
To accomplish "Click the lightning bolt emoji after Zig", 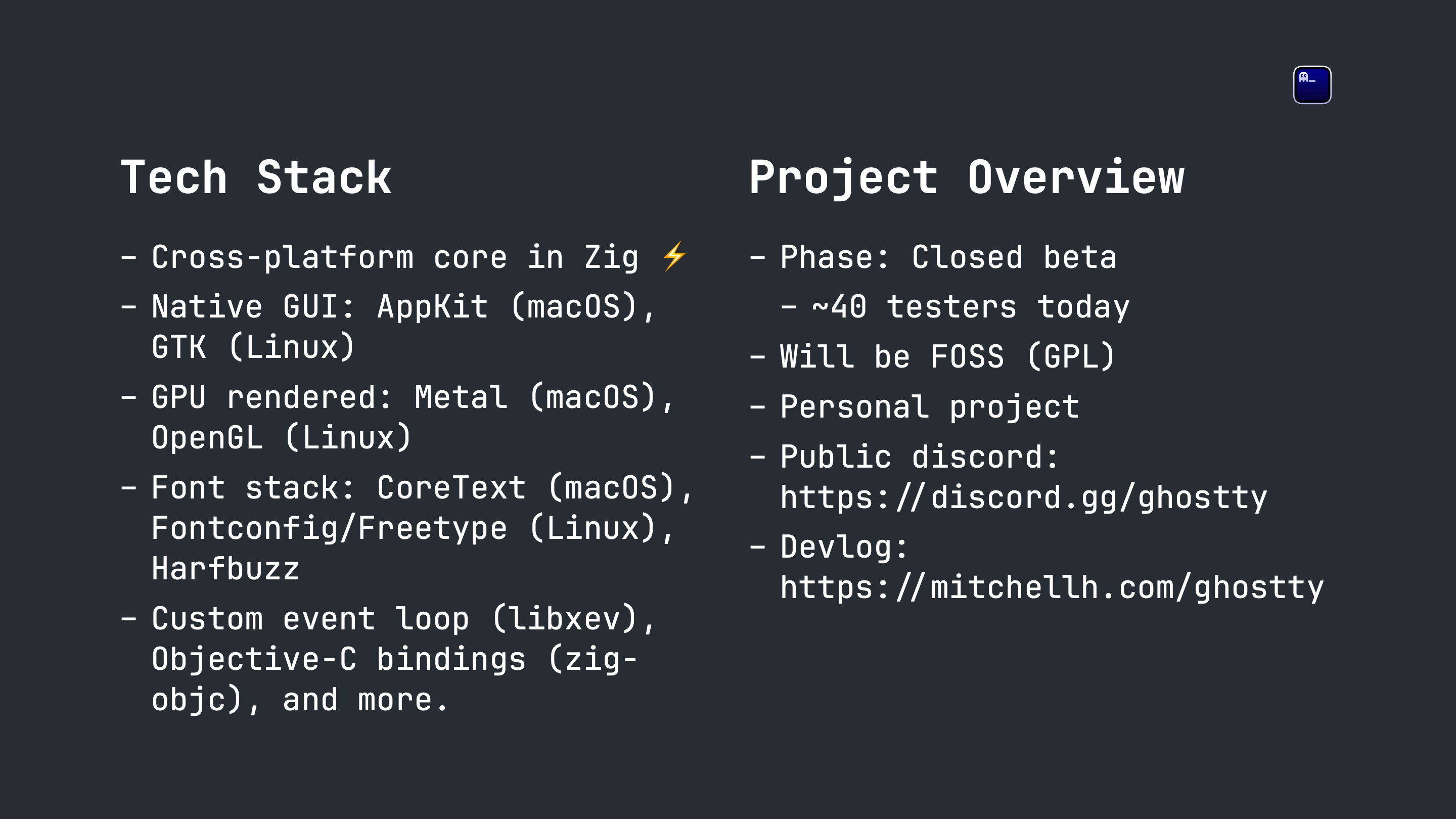I will coord(674,257).
